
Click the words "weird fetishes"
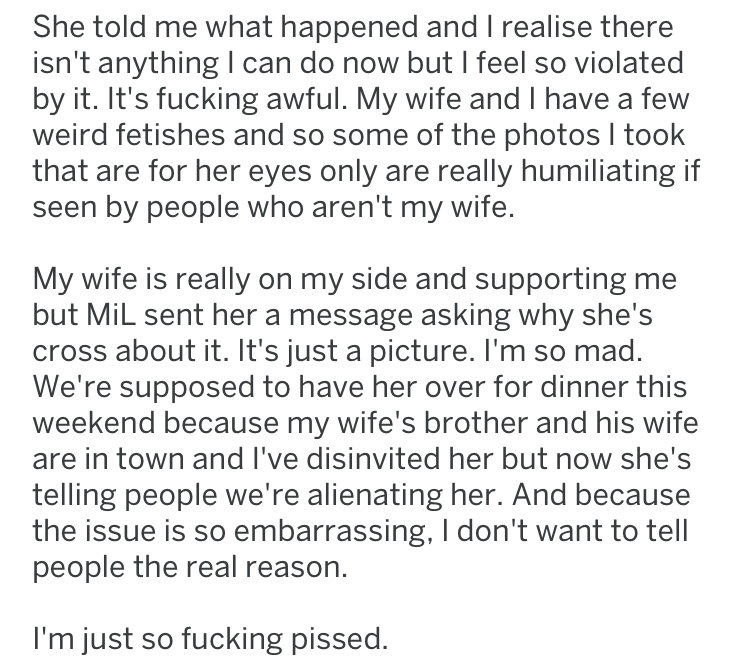coord(128,135)
